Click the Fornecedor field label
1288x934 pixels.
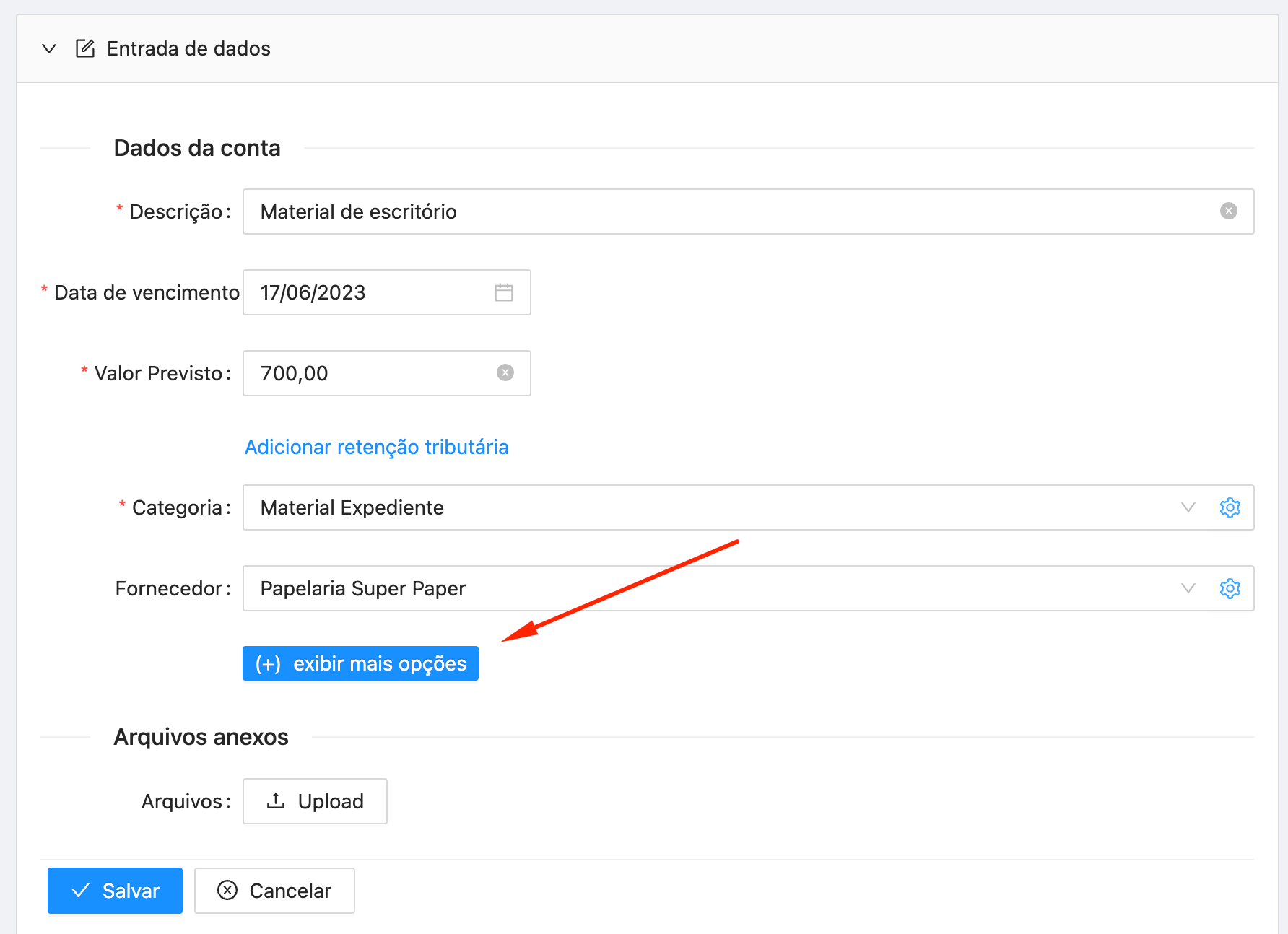[173, 588]
